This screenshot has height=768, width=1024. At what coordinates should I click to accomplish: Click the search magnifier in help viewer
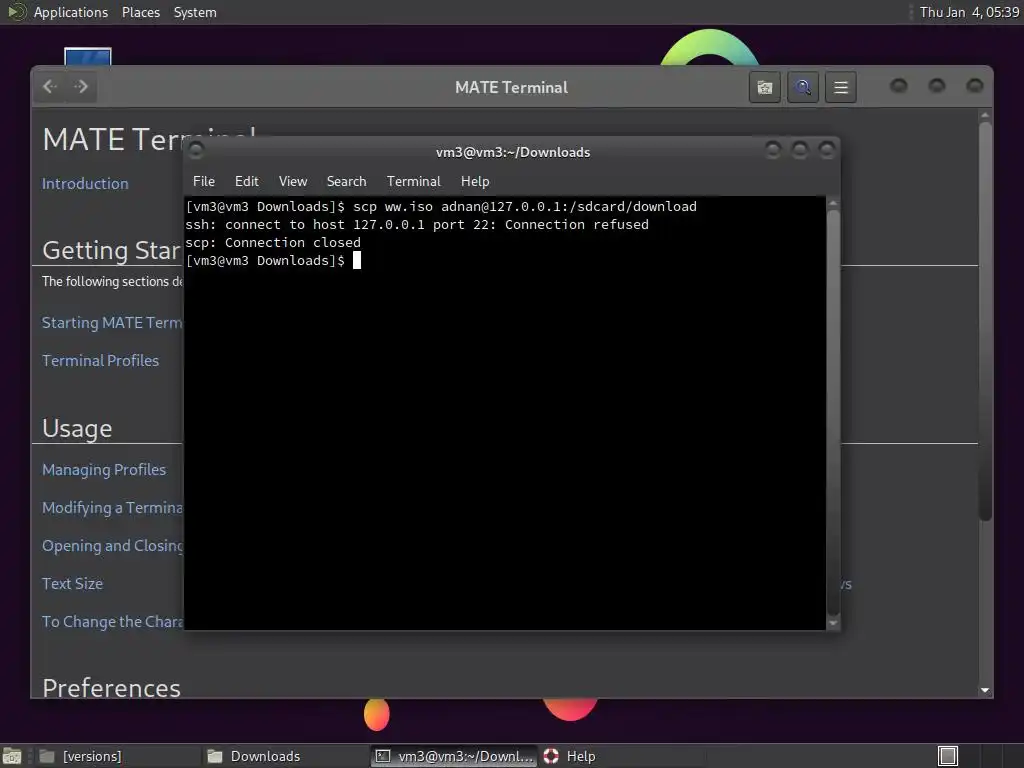803,88
